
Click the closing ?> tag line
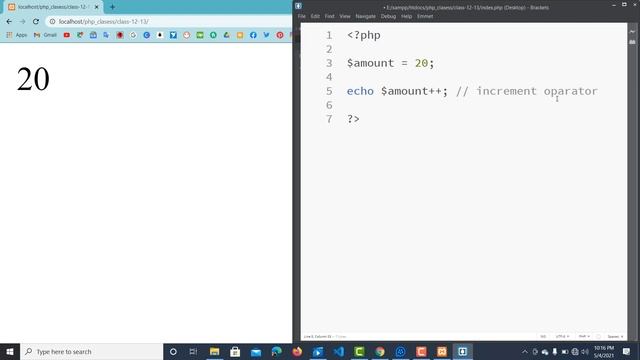tap(353, 119)
